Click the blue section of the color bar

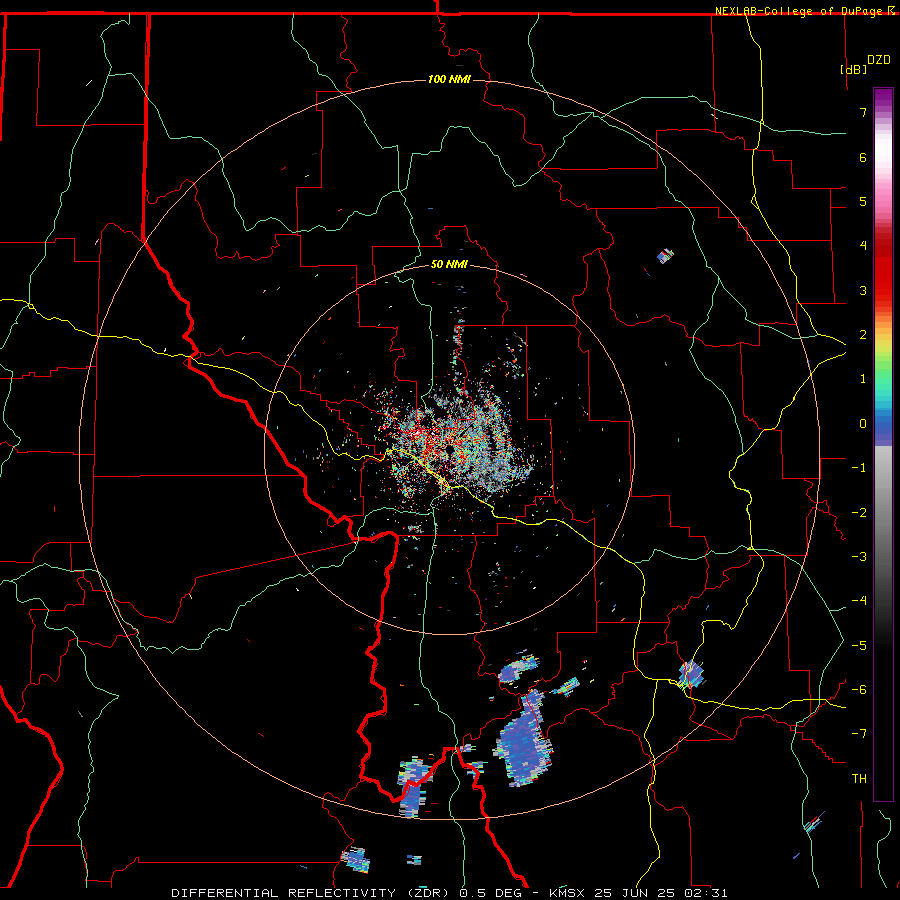tap(883, 428)
